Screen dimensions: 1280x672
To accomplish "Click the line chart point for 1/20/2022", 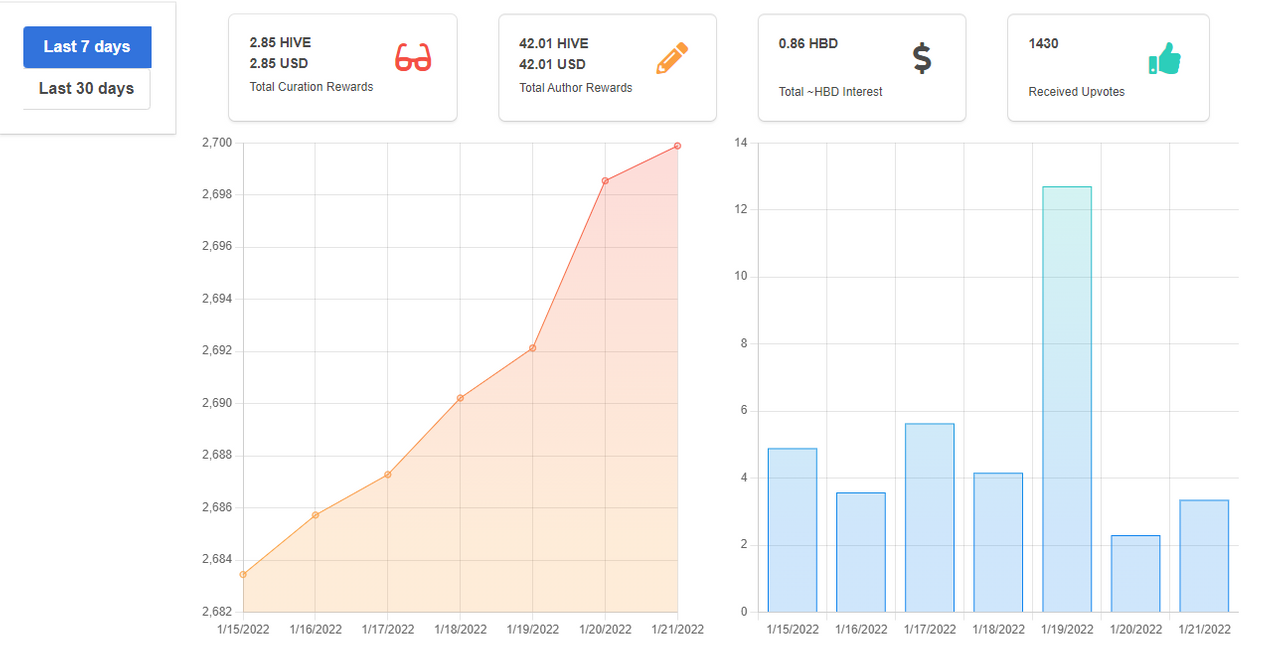I will tap(605, 181).
